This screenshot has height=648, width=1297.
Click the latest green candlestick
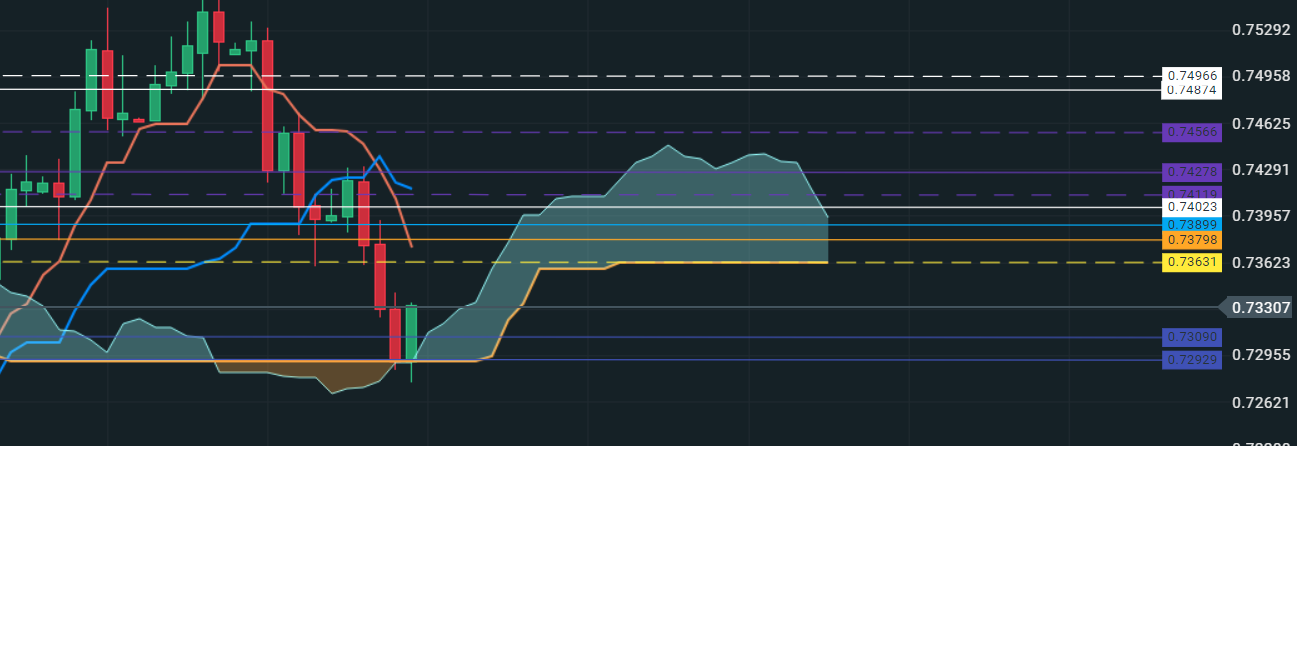coord(411,332)
